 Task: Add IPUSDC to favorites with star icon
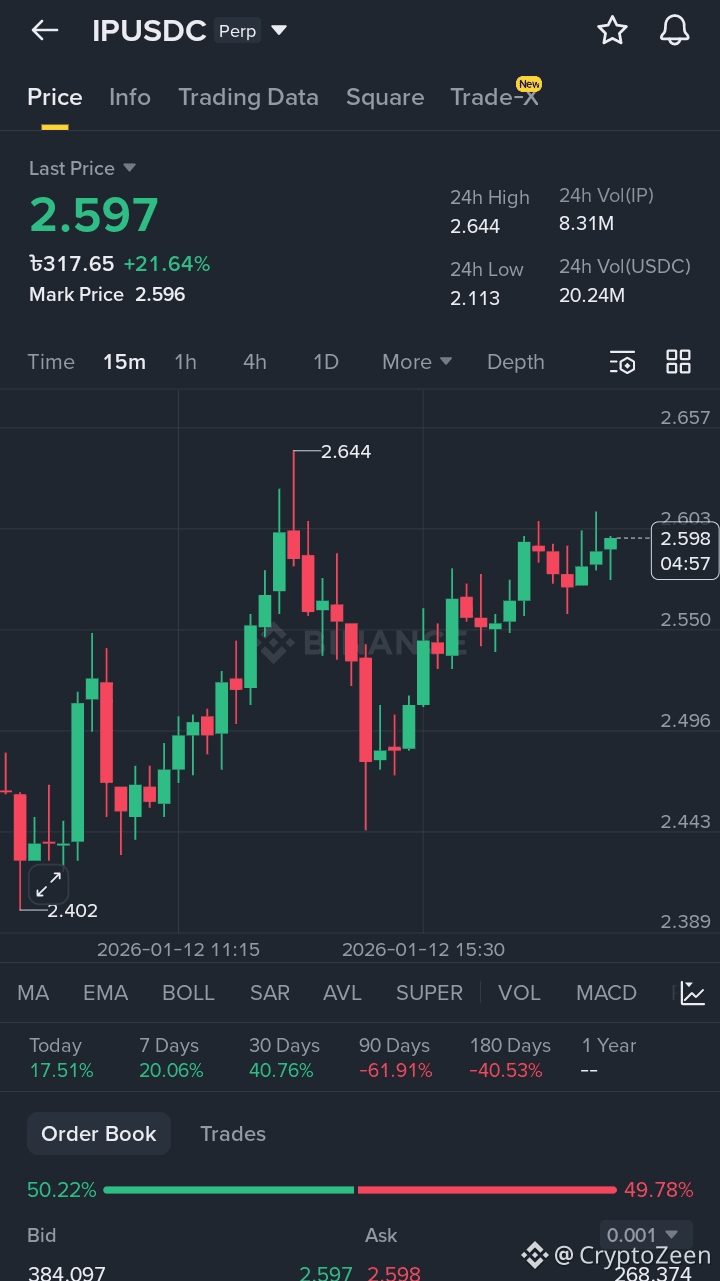612,31
